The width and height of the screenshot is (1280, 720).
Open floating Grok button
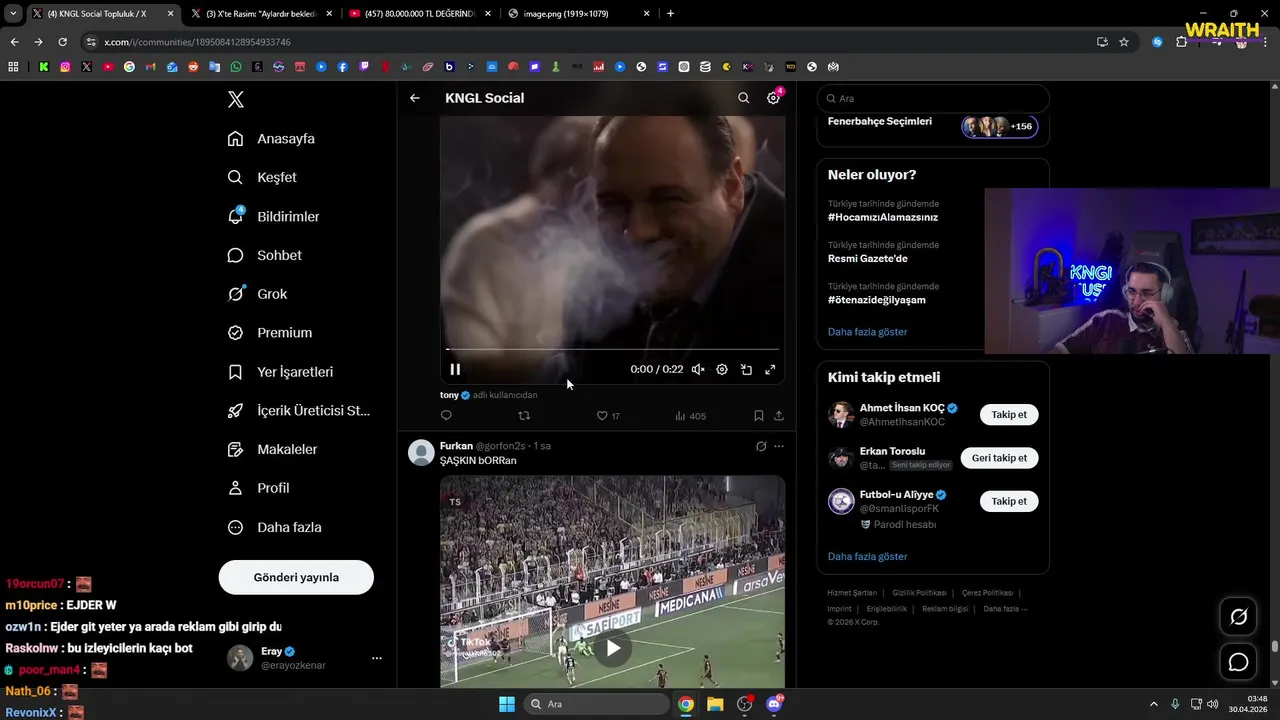[1239, 617]
